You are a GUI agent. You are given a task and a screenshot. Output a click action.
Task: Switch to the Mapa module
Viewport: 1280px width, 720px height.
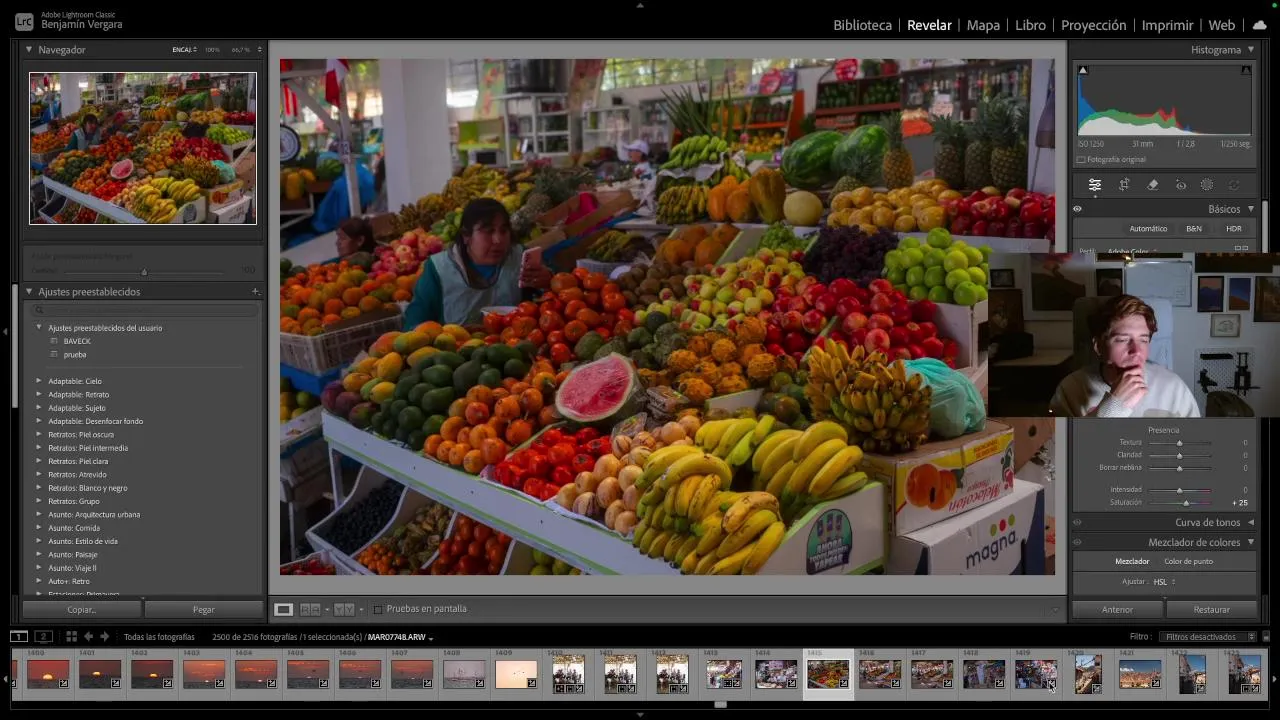click(983, 25)
